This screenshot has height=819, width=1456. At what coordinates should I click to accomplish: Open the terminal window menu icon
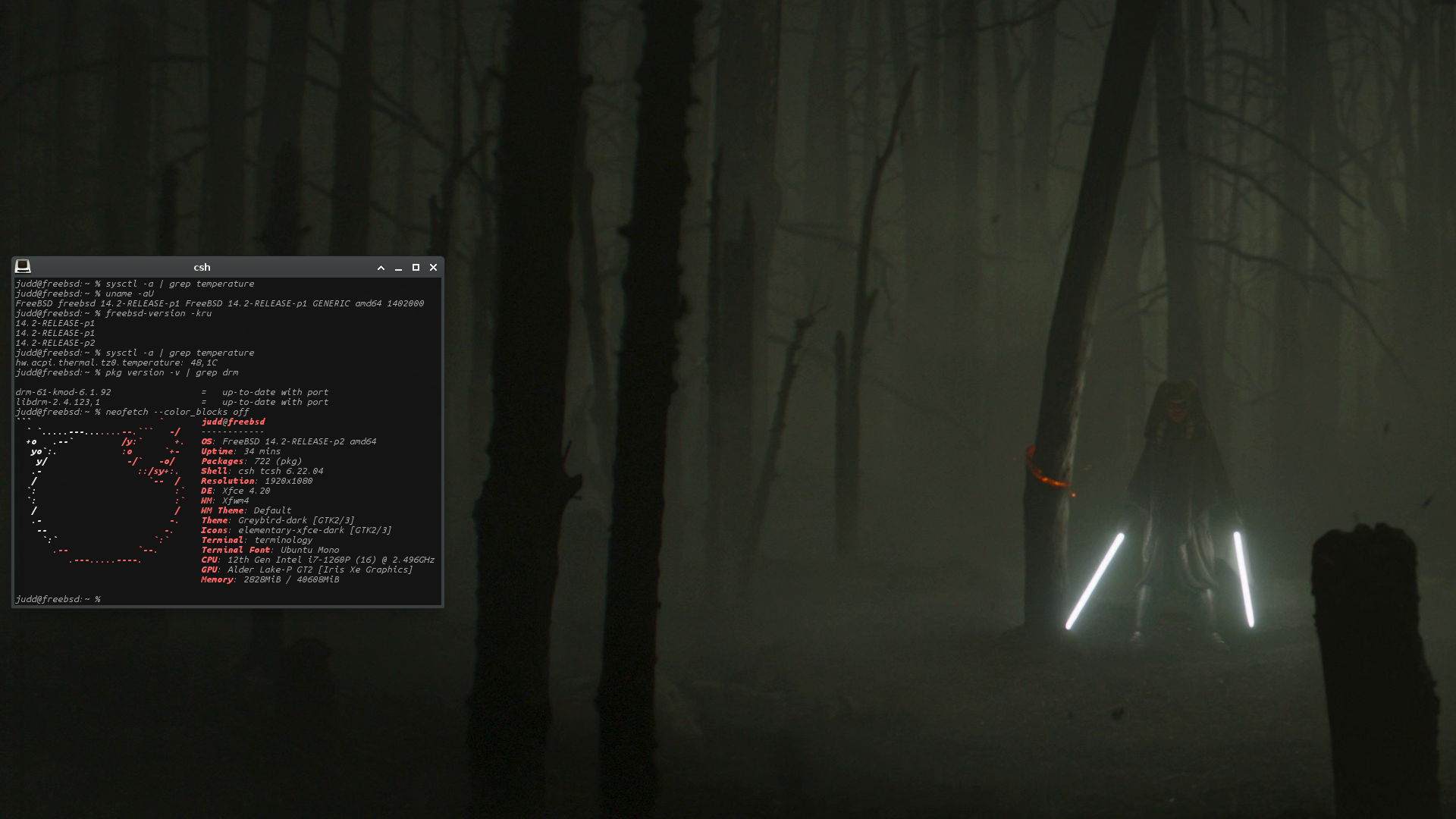pyautogui.click(x=23, y=266)
